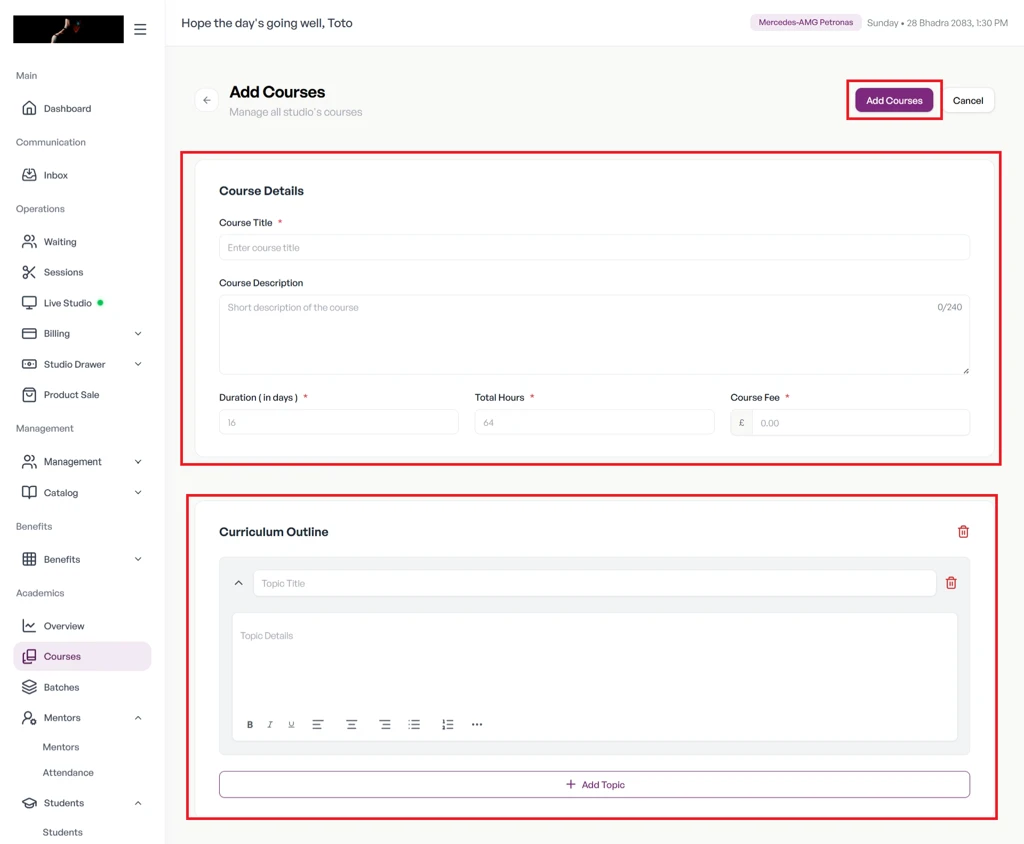The image size is (1024, 844).
Task: Open Live Studio
Action: pos(82,303)
